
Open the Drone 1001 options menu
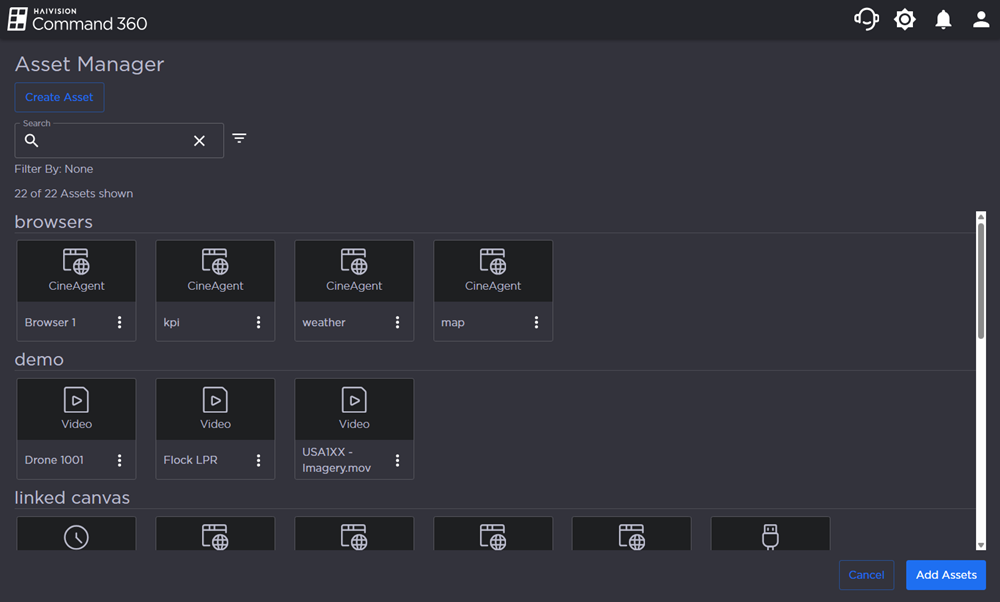120,460
